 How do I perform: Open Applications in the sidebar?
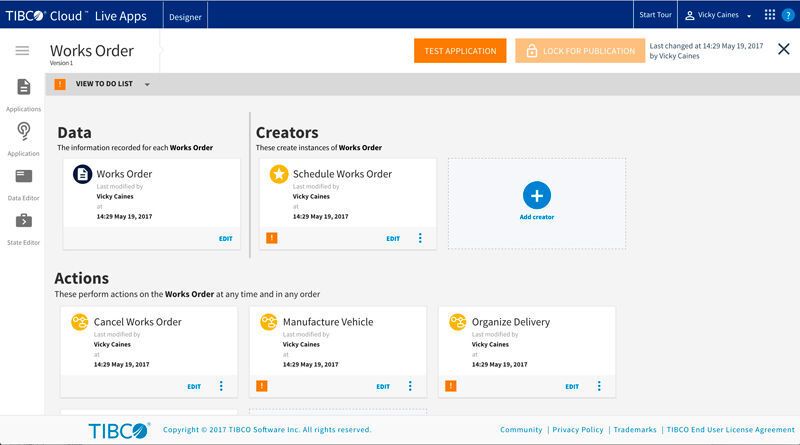[x=23, y=95]
